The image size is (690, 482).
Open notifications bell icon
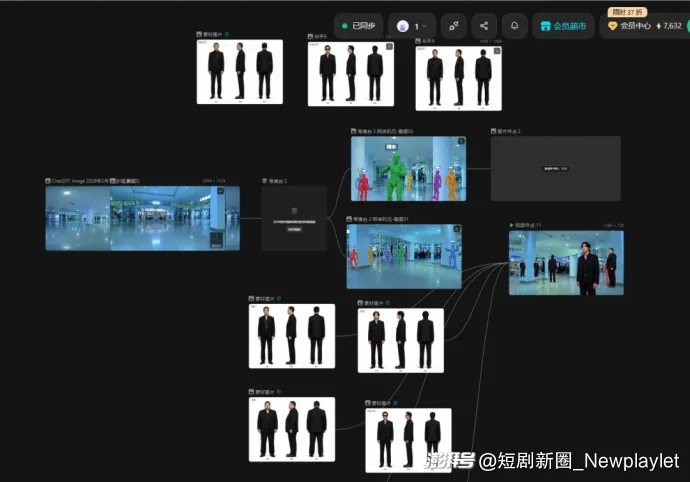tap(514, 26)
